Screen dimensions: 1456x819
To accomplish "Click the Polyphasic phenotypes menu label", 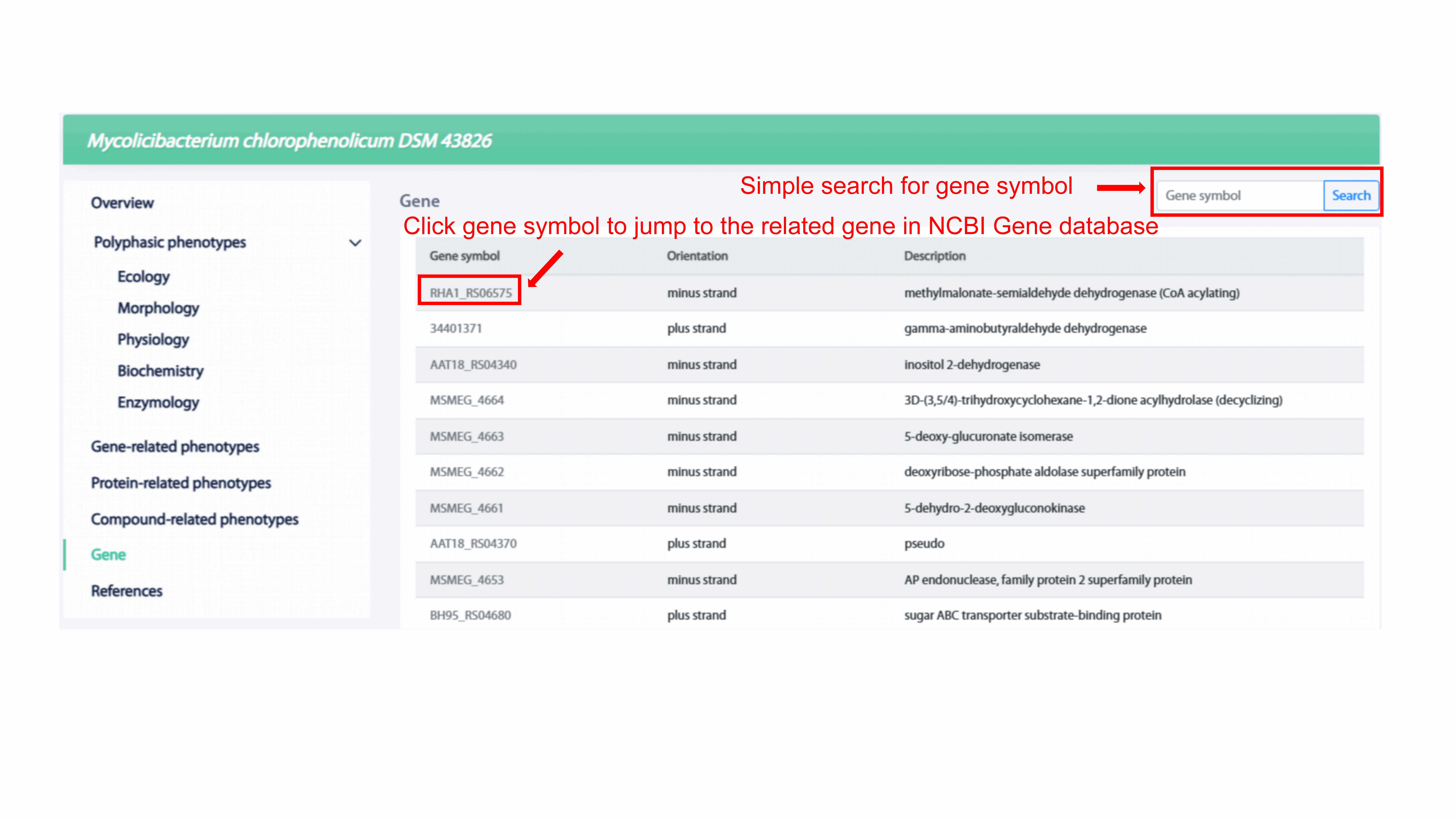I will pyautogui.click(x=169, y=242).
